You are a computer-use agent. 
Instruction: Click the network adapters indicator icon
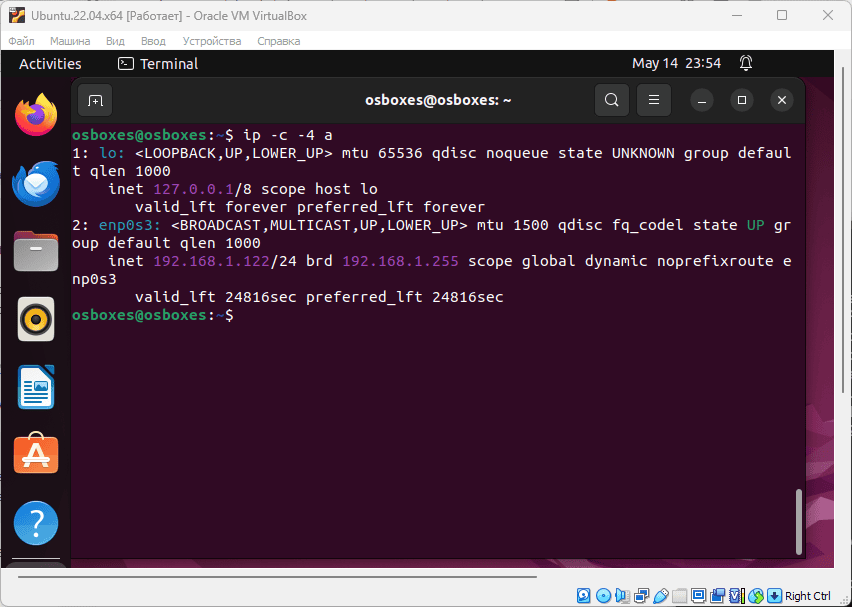[641, 596]
